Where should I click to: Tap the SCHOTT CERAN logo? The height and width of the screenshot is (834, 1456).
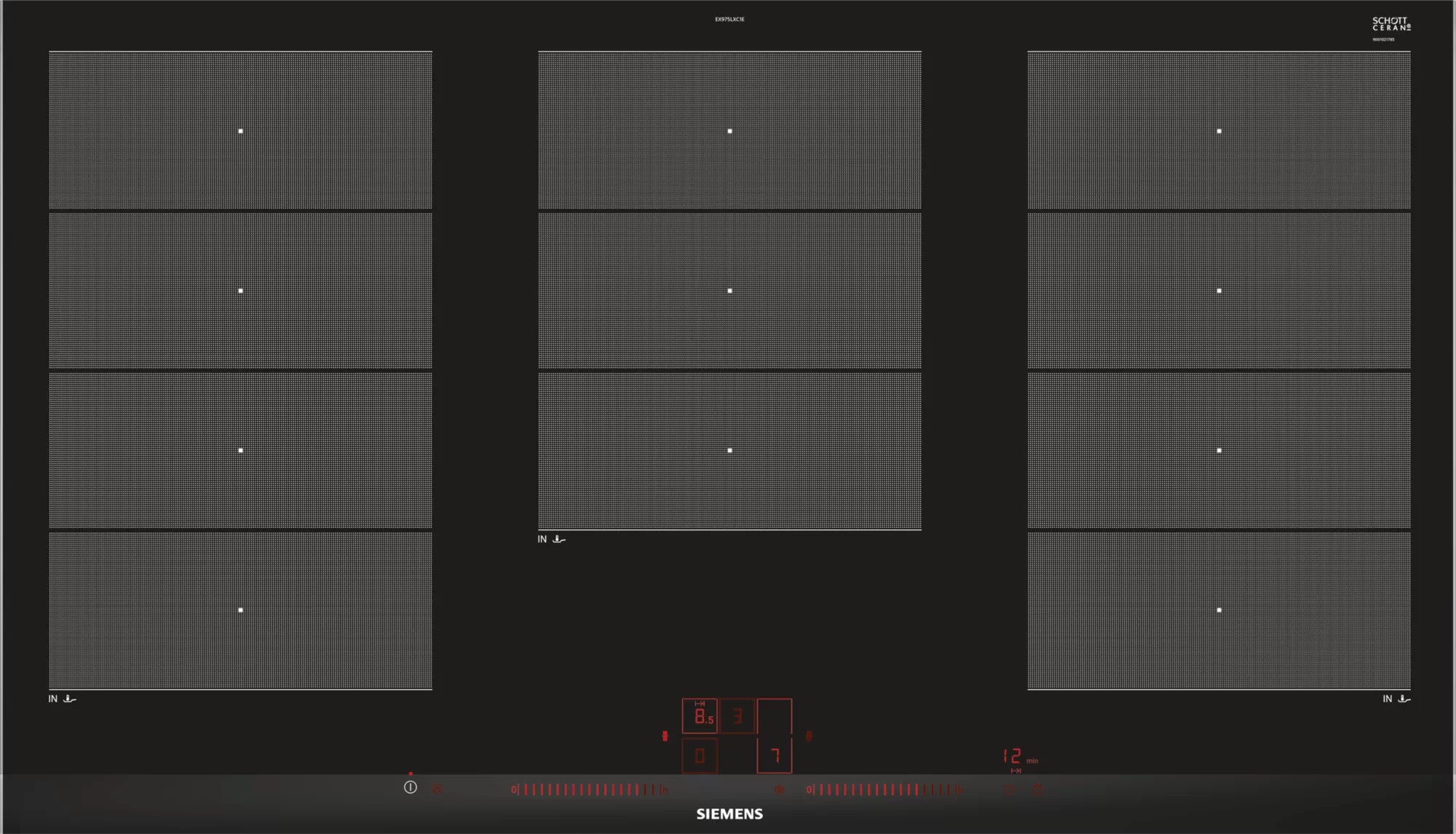tap(1391, 24)
